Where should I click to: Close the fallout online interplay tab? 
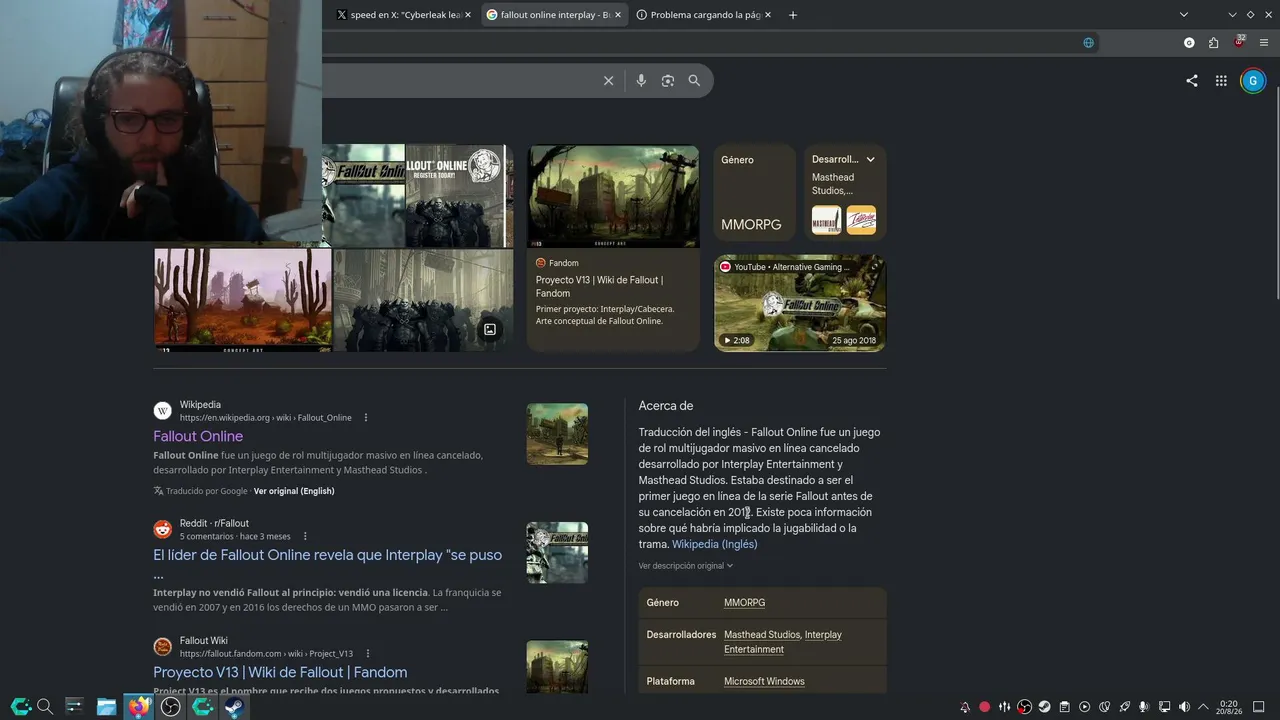pyautogui.click(x=617, y=15)
